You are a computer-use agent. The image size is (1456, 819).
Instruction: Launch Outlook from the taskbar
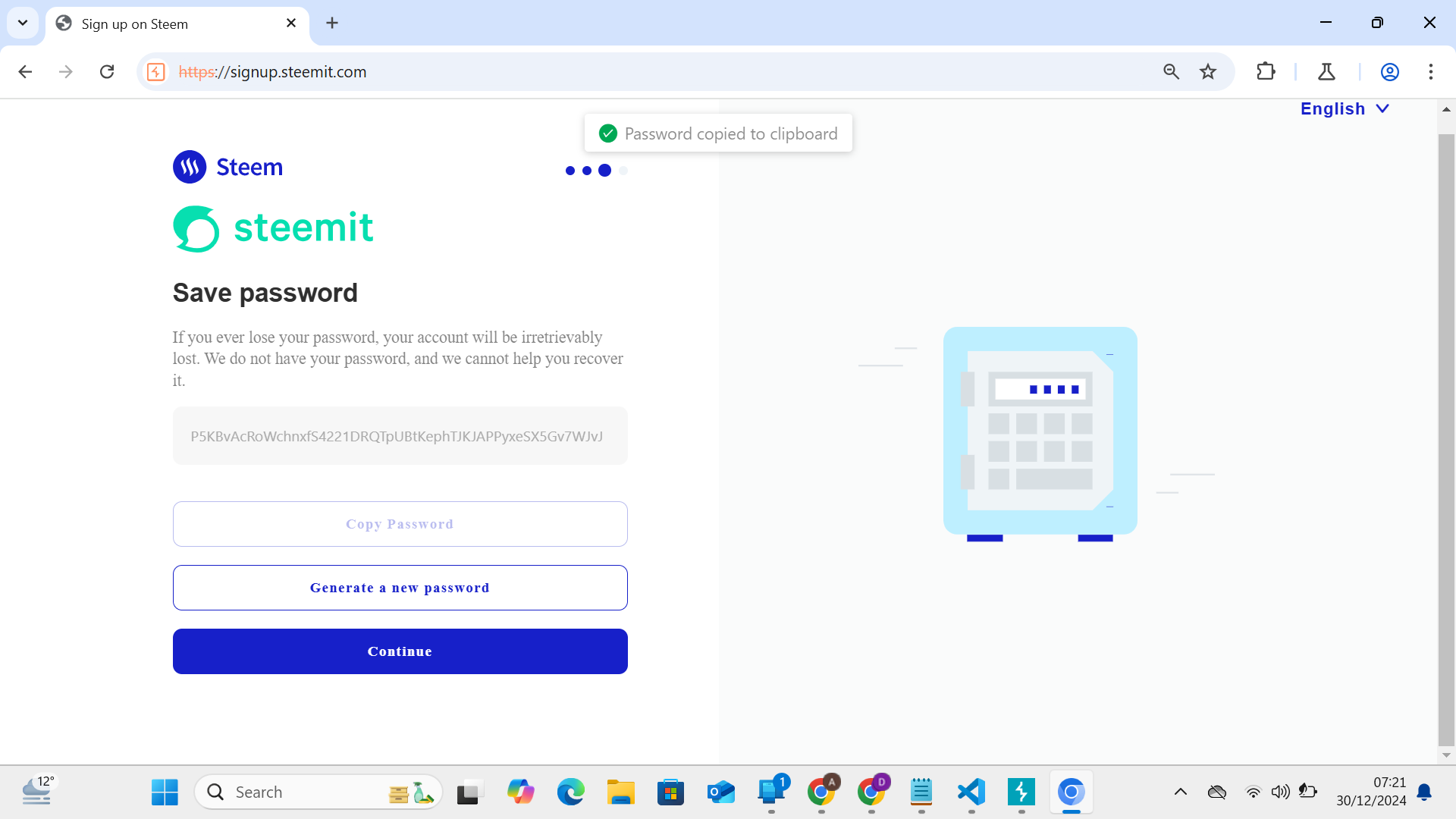720,792
